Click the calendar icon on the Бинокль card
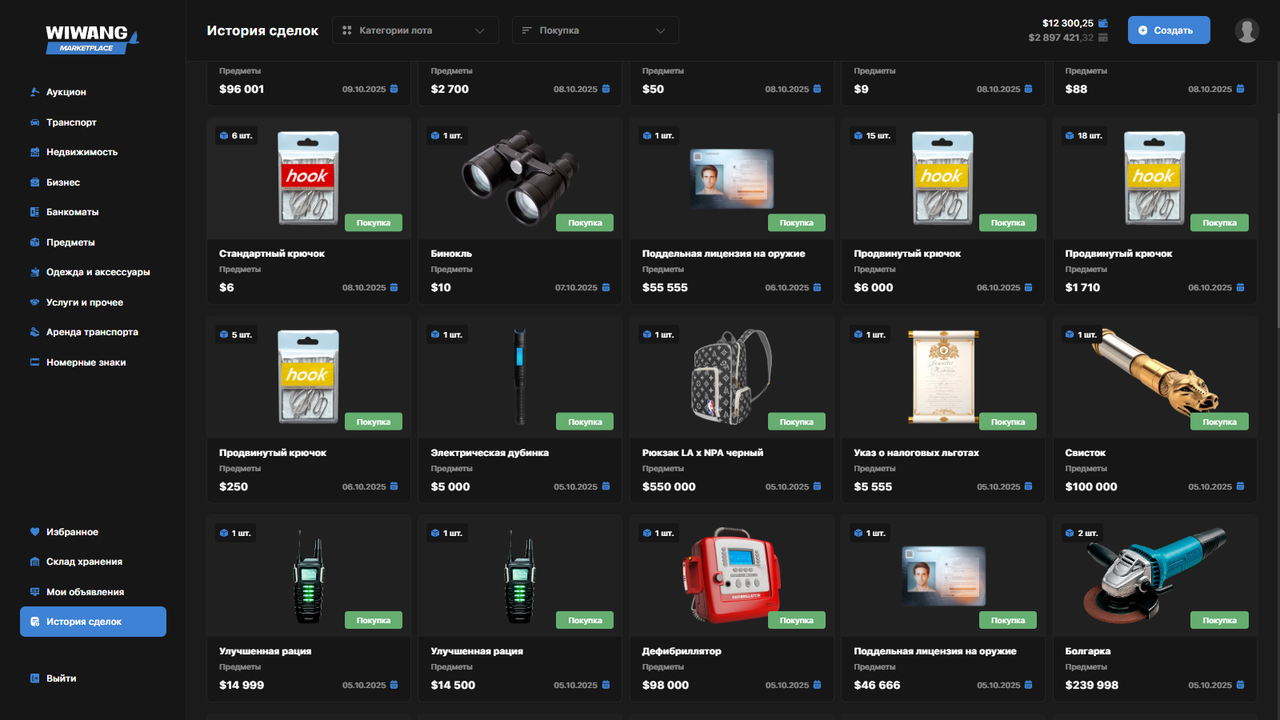Viewport: 1280px width, 720px height. tap(605, 288)
